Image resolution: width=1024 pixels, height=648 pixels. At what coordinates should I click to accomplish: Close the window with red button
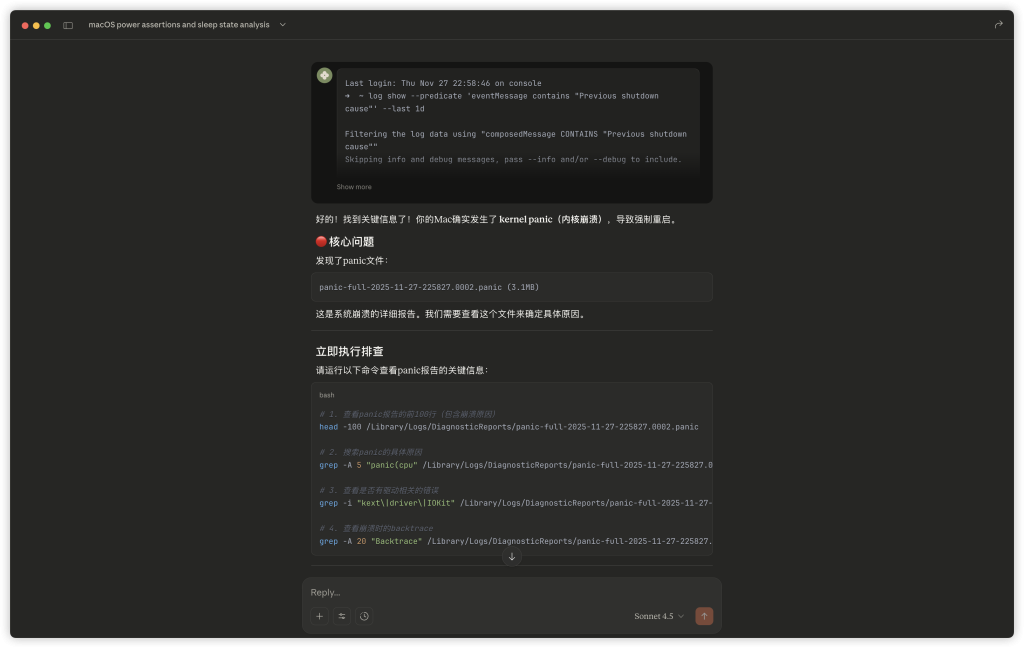point(25,25)
